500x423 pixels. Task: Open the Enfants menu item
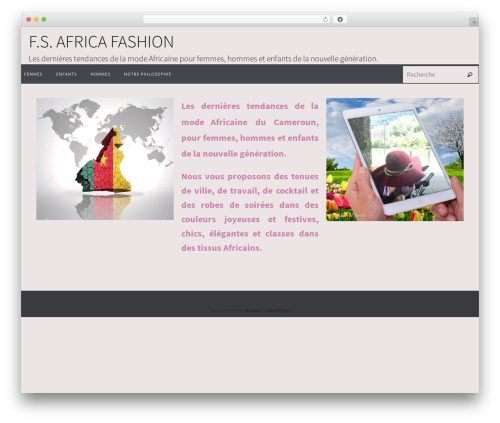pos(66,74)
